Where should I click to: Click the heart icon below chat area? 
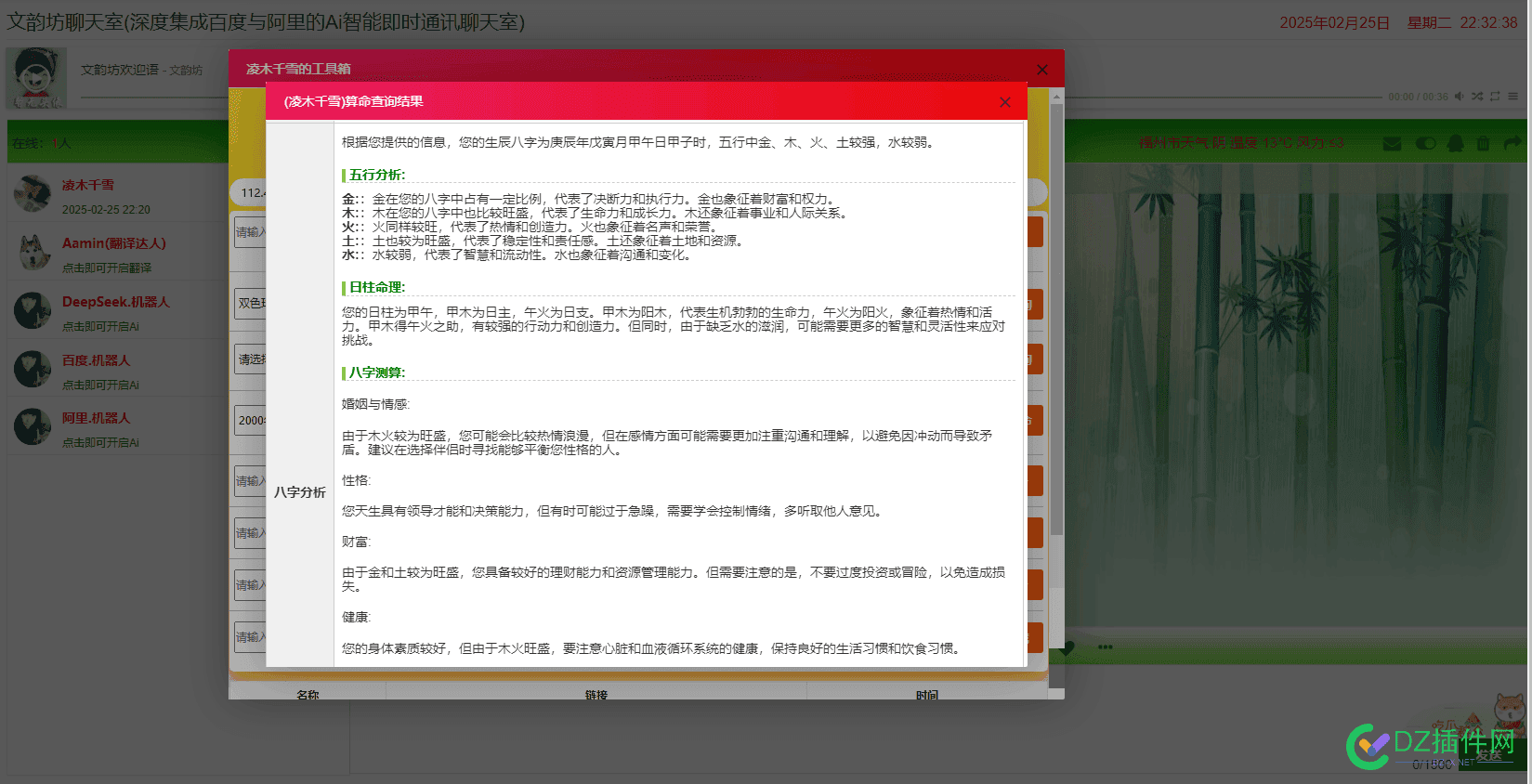coord(1068,647)
